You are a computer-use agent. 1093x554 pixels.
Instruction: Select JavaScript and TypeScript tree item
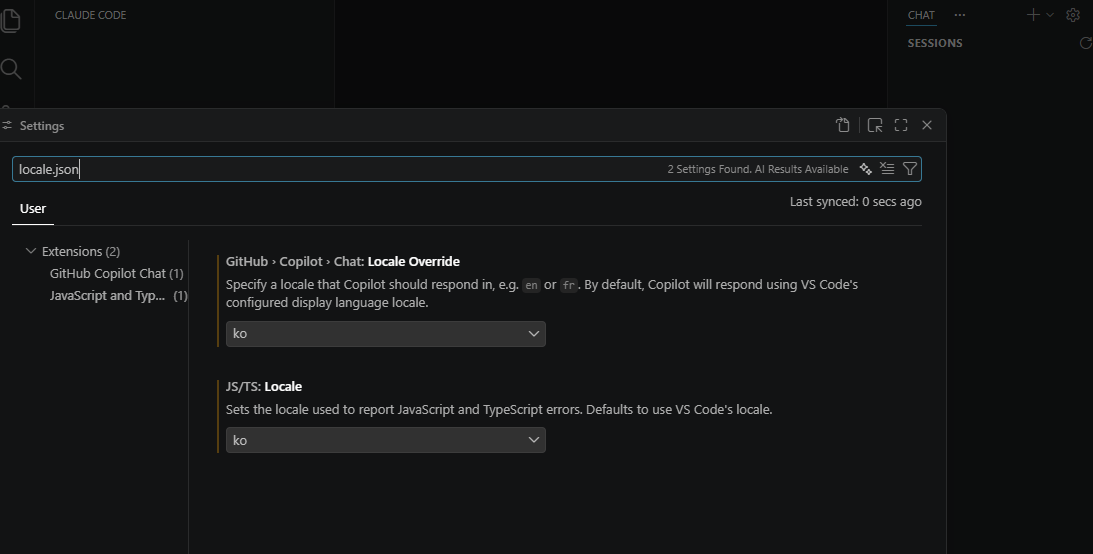coord(119,295)
